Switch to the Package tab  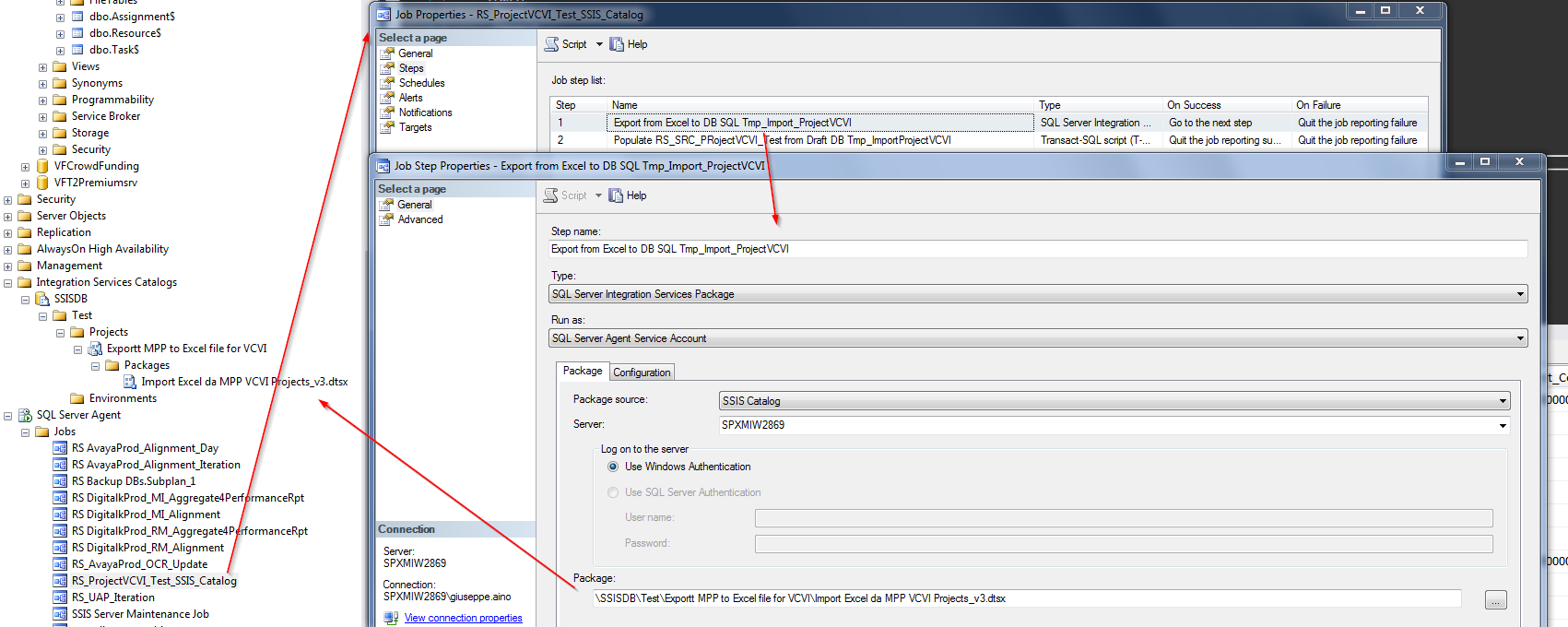tap(583, 371)
